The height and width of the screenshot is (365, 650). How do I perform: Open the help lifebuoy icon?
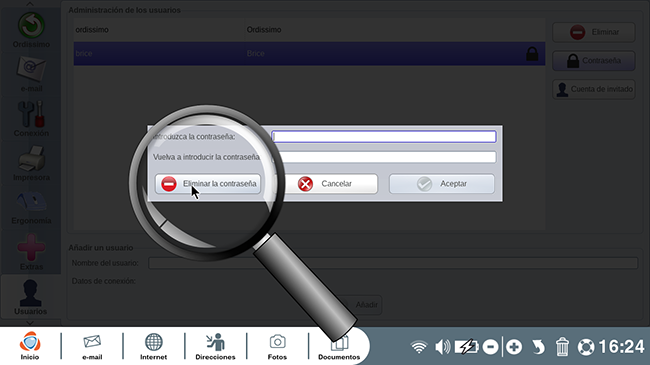[586, 347]
